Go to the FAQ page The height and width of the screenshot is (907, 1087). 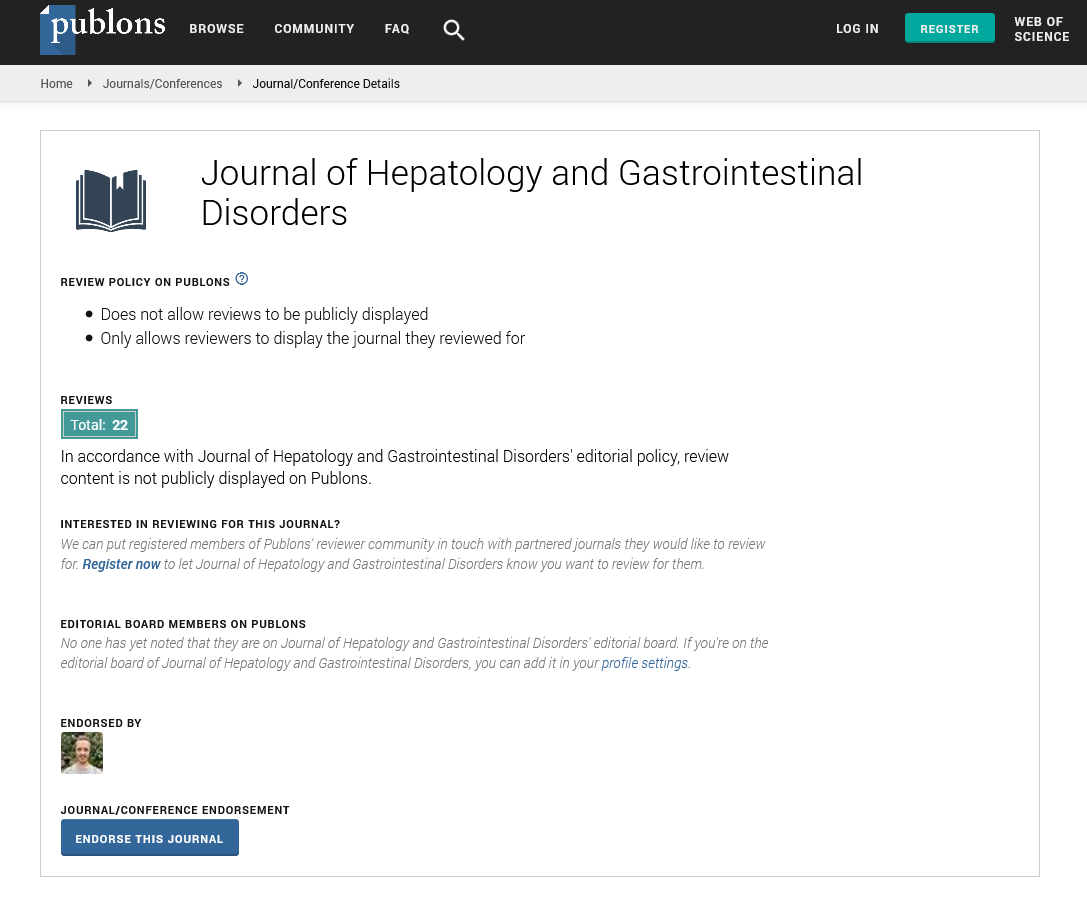point(397,29)
